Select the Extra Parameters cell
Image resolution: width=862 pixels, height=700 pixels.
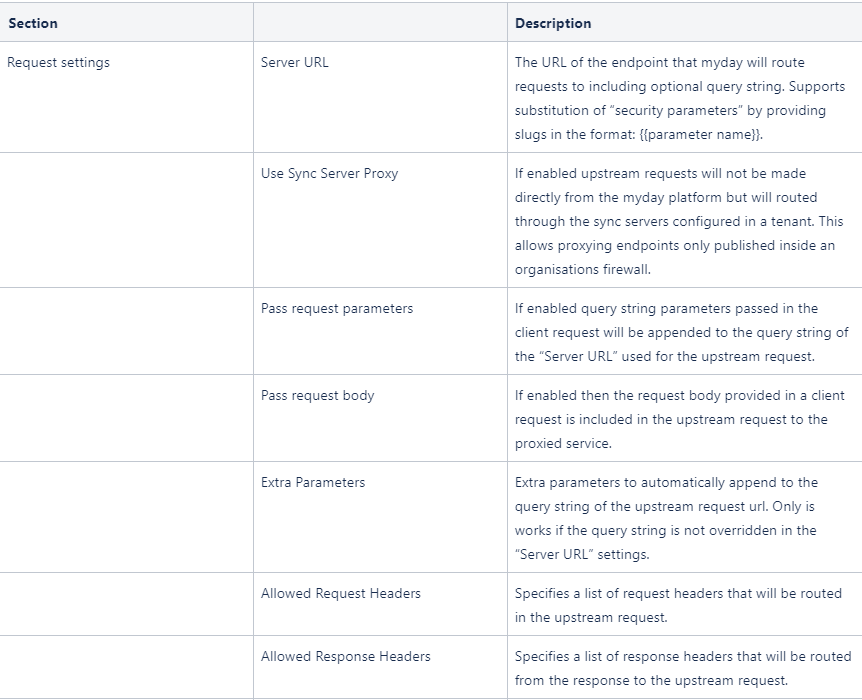point(380,517)
